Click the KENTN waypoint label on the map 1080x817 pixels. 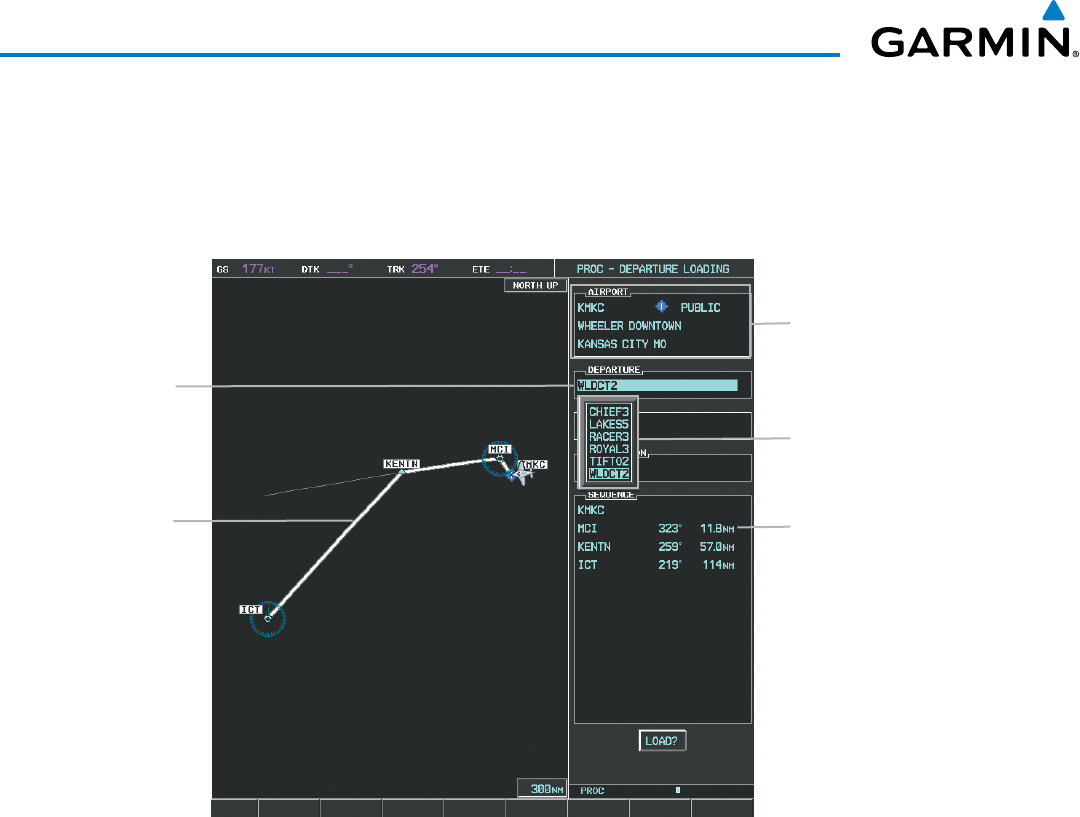tap(402, 464)
